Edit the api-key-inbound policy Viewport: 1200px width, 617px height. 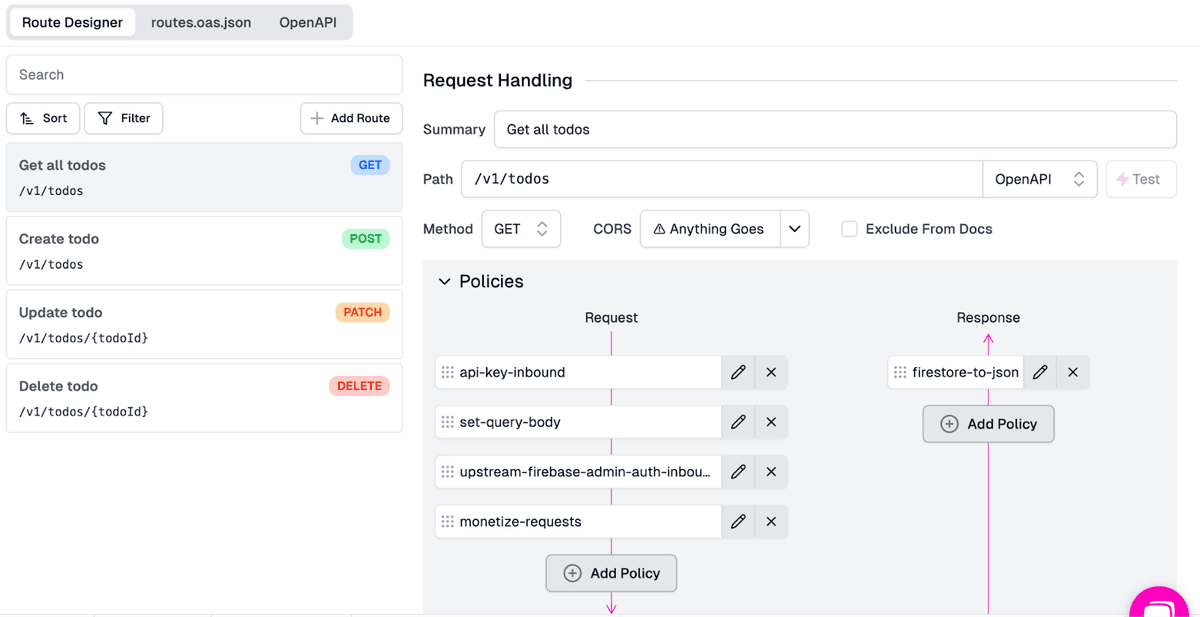click(738, 372)
